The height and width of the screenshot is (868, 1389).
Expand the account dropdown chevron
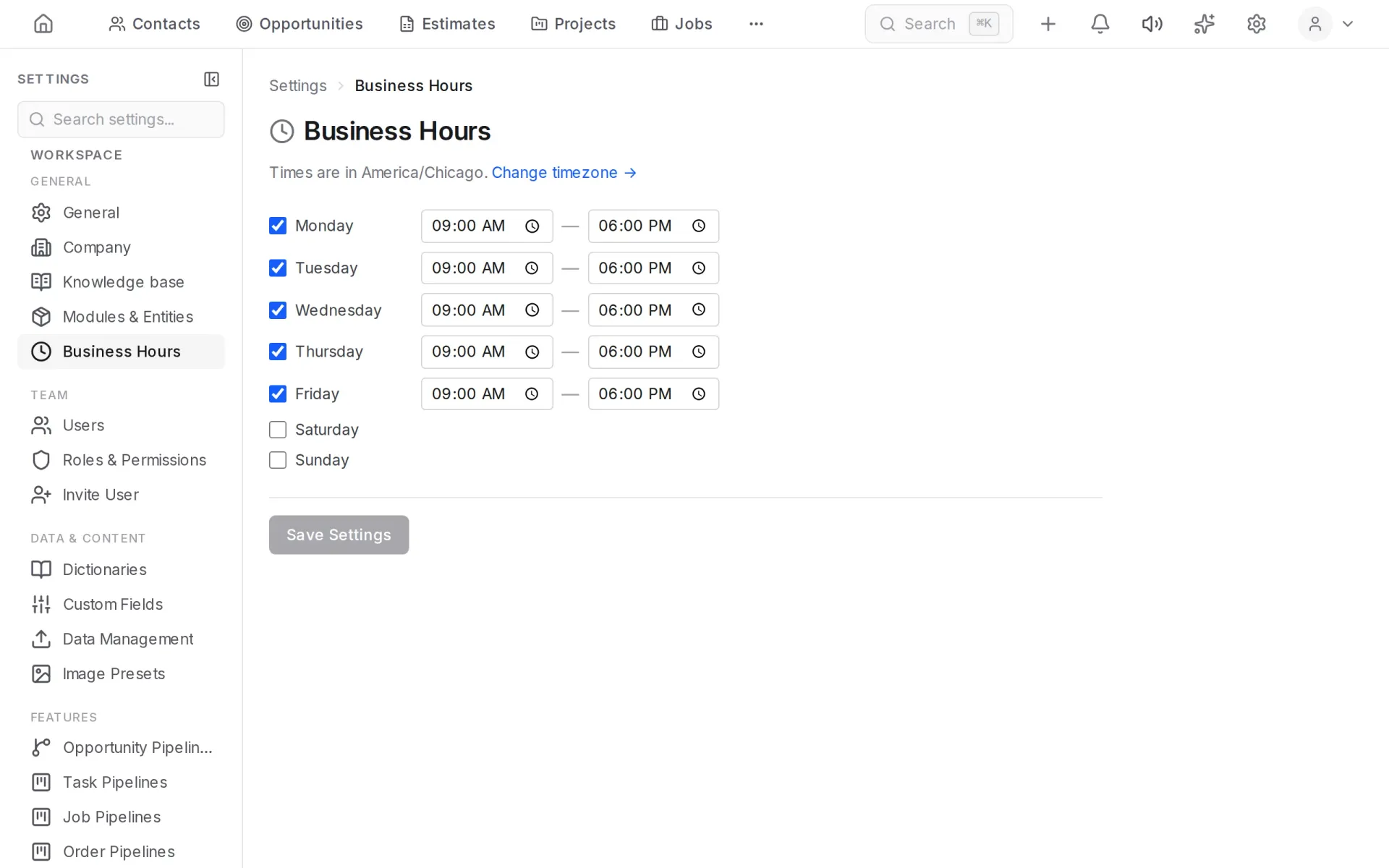[x=1348, y=24]
